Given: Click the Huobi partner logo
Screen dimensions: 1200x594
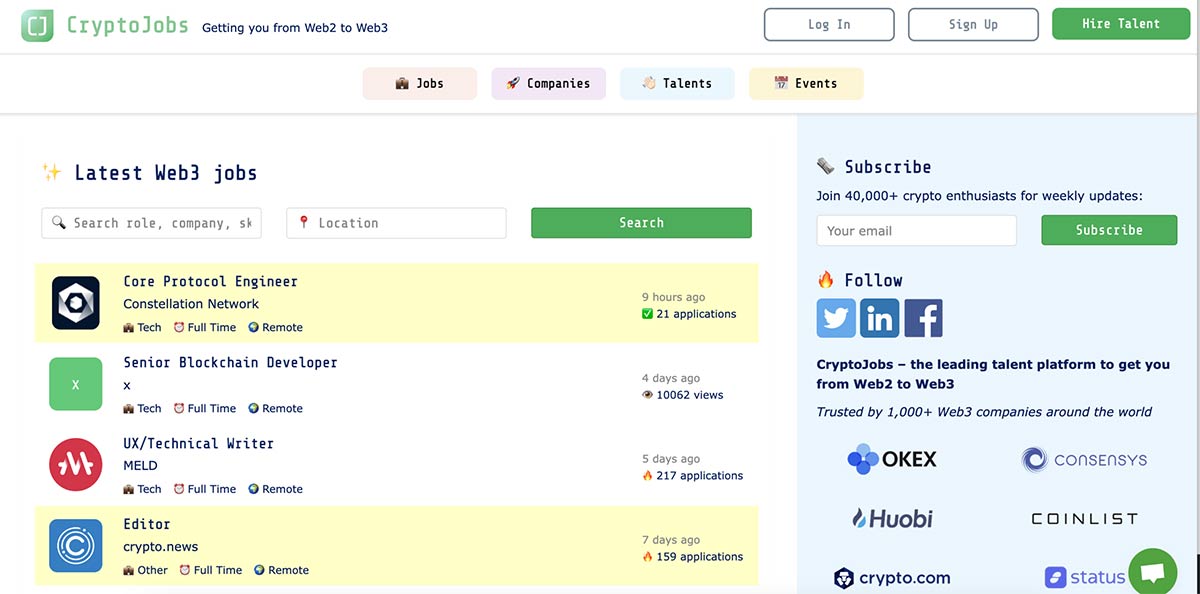Looking at the screenshot, I should point(892,518).
